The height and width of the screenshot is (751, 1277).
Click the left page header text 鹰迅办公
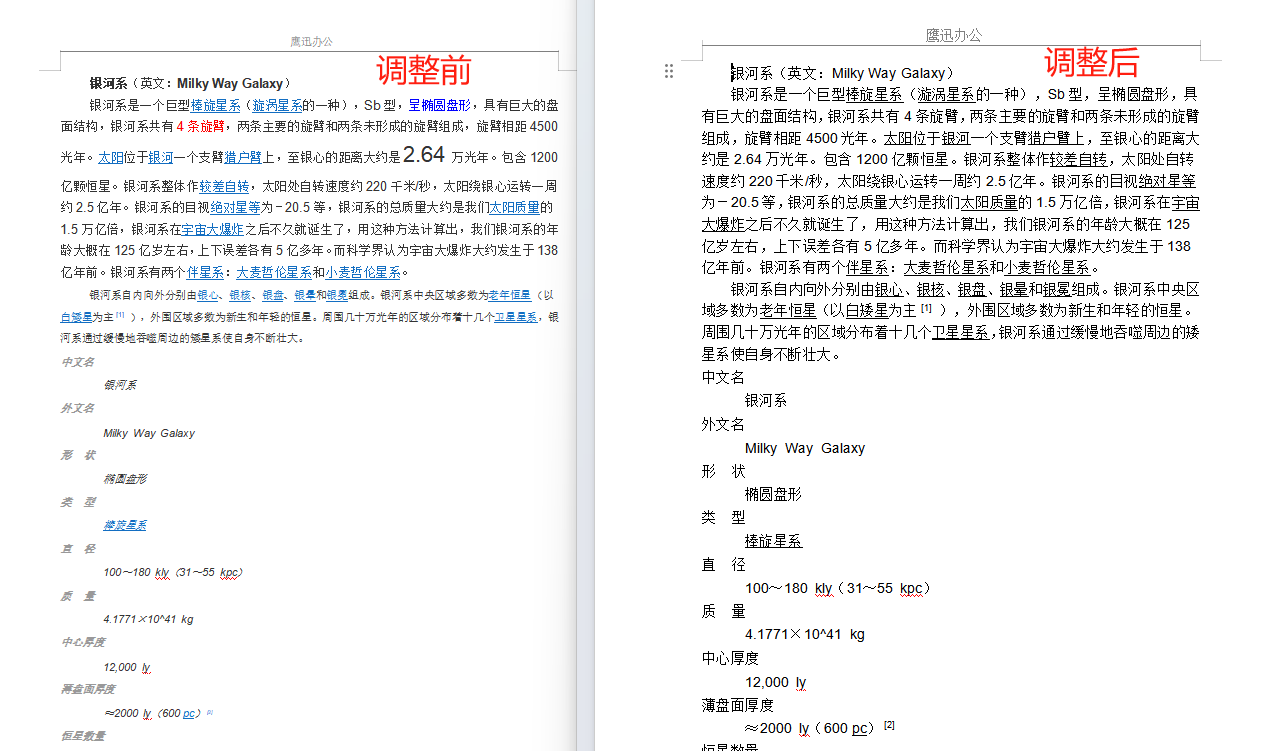pyautogui.click(x=311, y=42)
